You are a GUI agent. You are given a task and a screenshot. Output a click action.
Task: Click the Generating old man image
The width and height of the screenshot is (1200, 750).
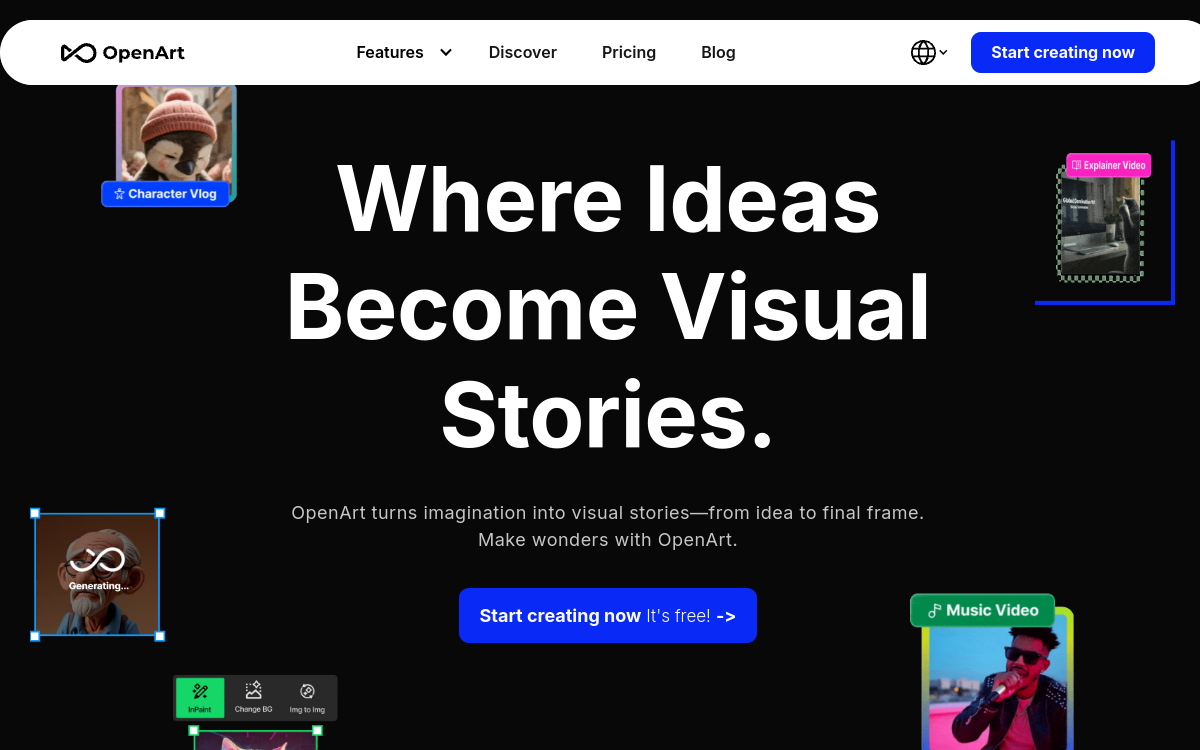coord(97,574)
